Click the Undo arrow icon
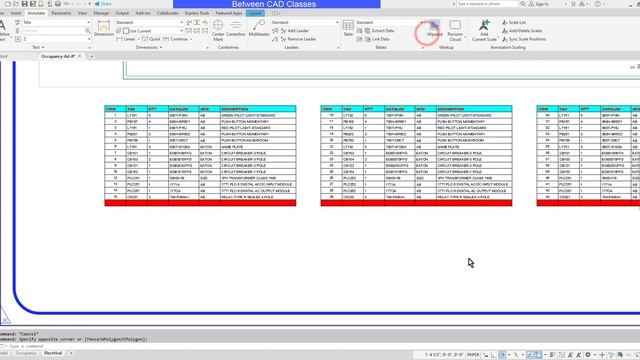The image size is (640, 360). [67, 4]
